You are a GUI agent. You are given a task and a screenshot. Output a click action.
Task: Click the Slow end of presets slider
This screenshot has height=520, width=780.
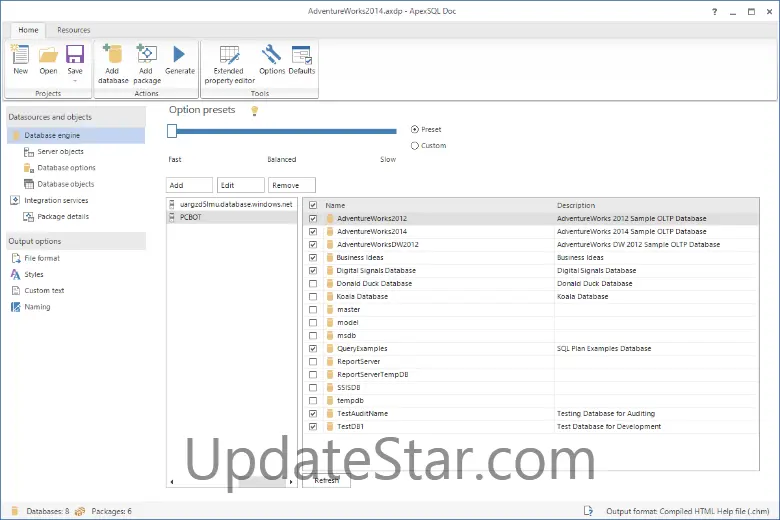pyautogui.click(x=394, y=131)
